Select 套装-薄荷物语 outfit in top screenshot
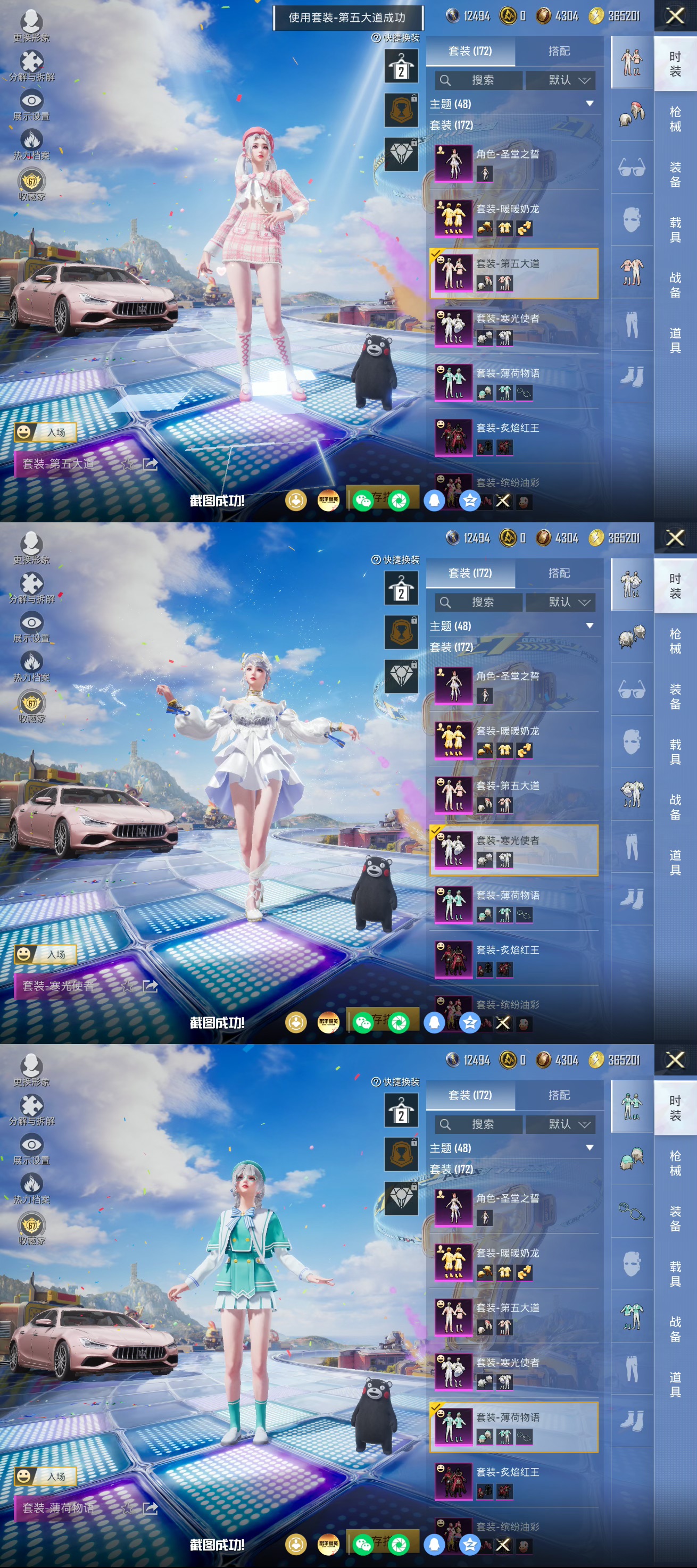 pos(514,383)
